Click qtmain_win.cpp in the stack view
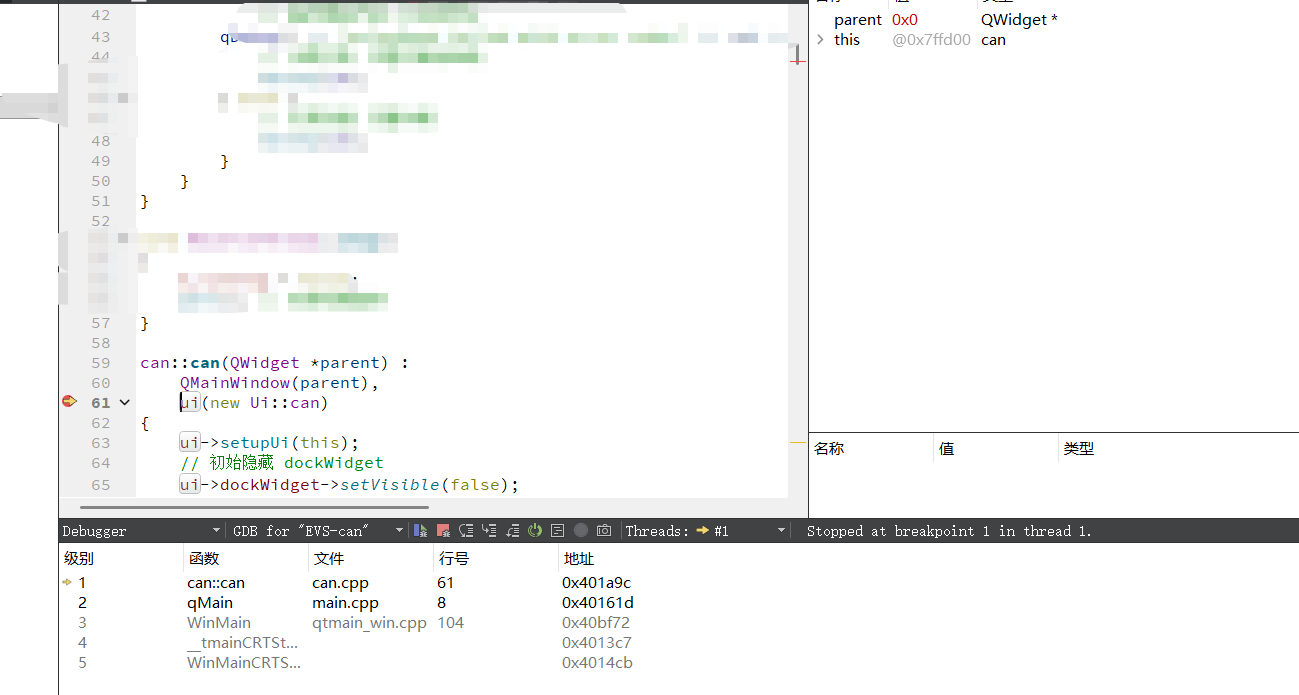 click(369, 622)
